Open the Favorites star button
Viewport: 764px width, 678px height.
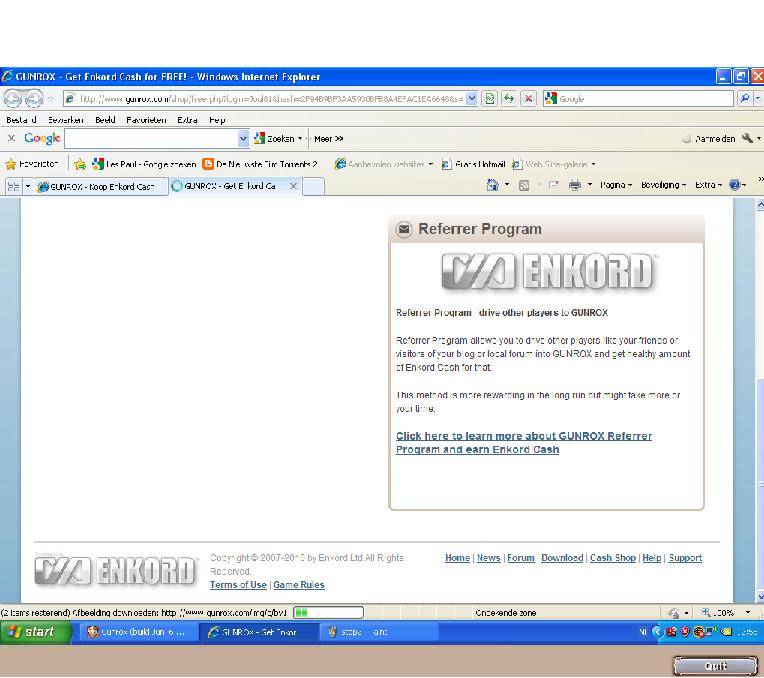(x=32, y=164)
